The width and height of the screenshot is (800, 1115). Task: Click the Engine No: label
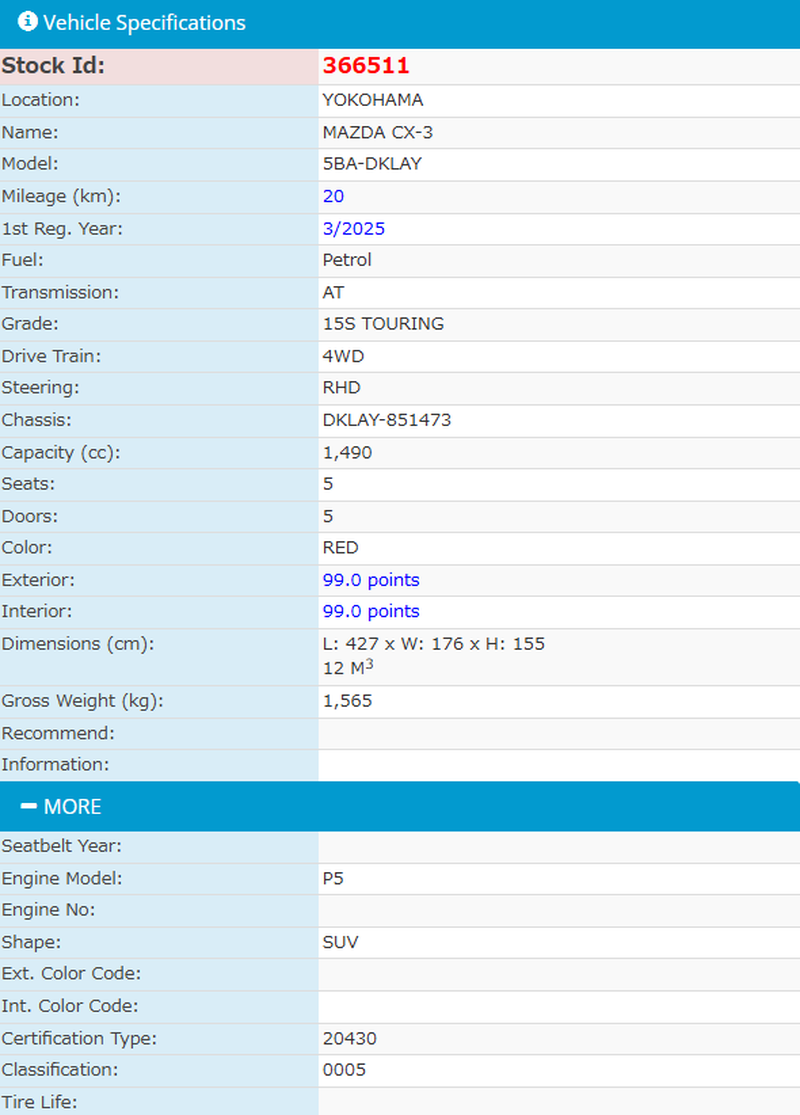click(48, 910)
